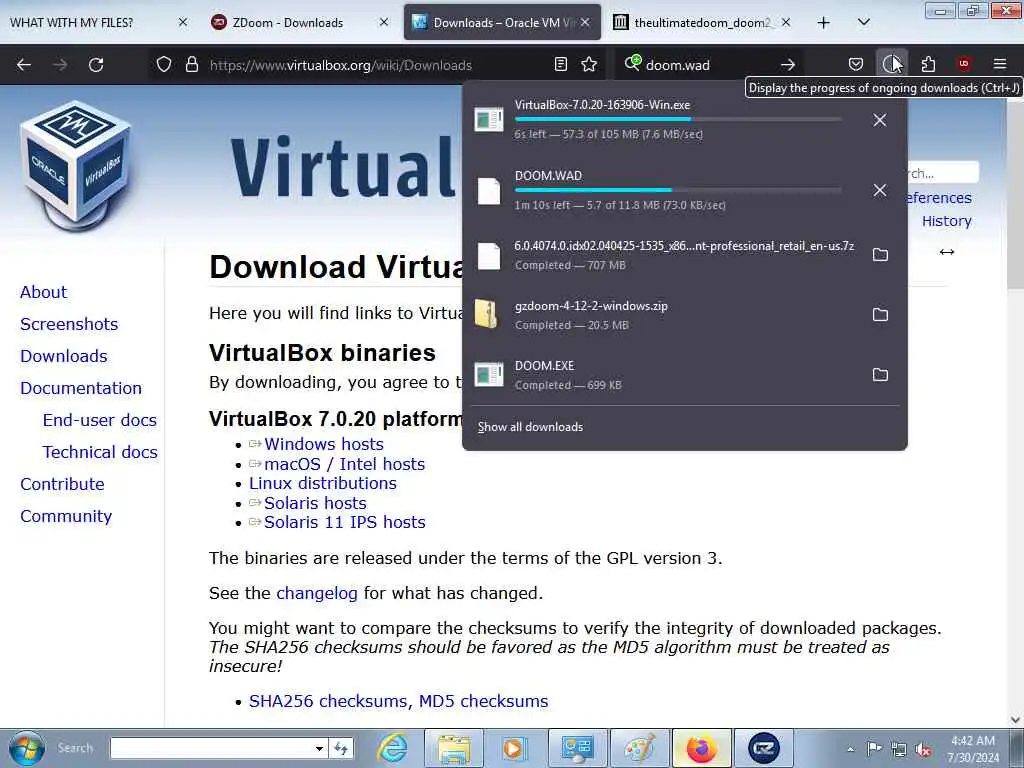The width and height of the screenshot is (1024, 768).
Task: Click the site security padlock icon
Action: [x=191, y=64]
